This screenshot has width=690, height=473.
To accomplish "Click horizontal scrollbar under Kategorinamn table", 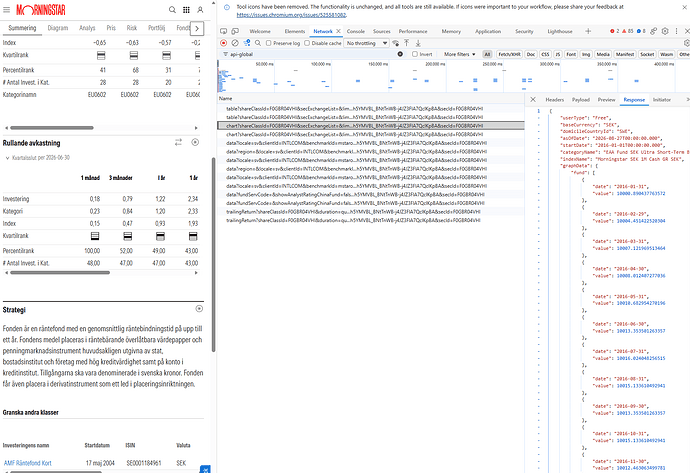I will pos(52,128).
